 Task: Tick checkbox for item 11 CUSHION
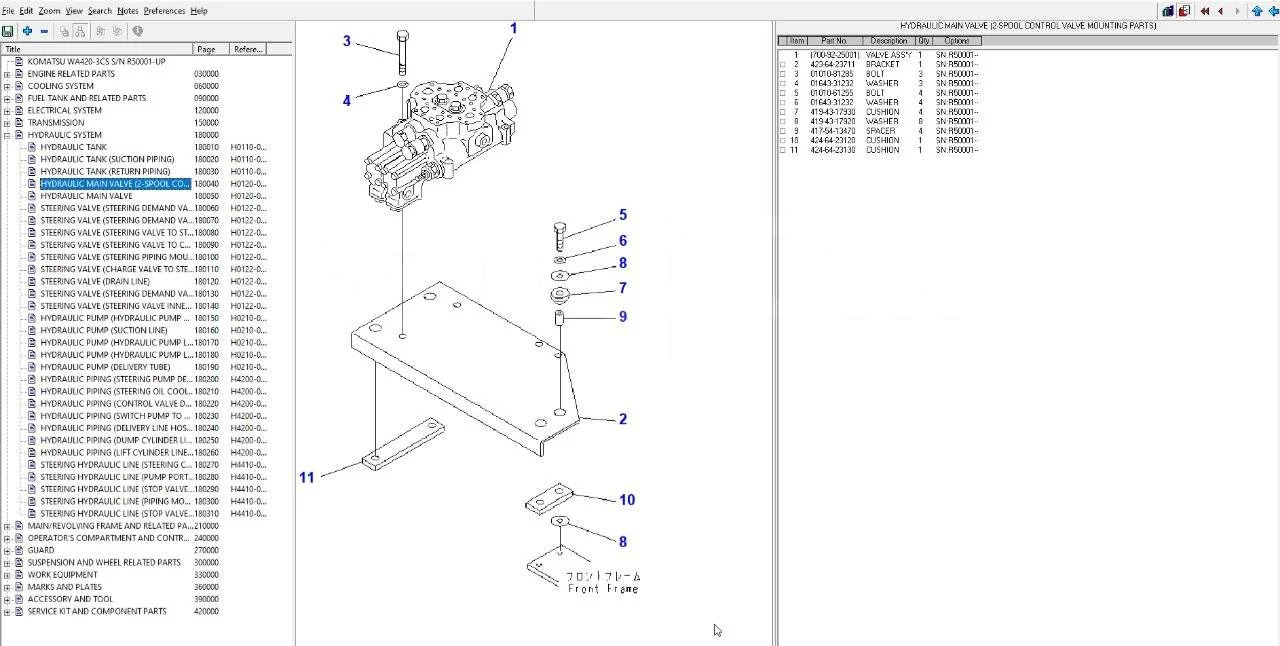783,150
